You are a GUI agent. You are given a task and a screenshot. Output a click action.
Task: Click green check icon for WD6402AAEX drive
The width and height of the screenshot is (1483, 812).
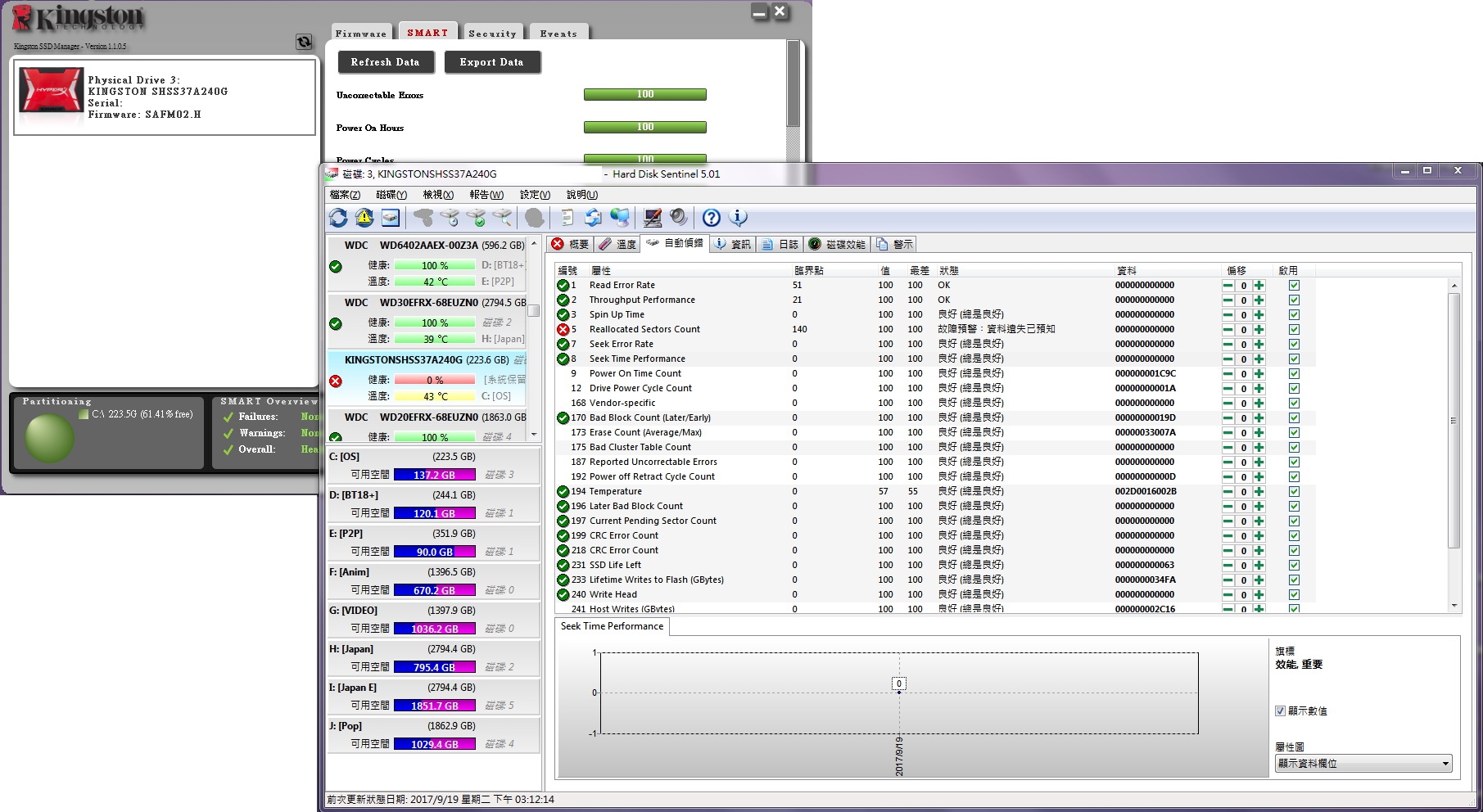click(x=336, y=266)
